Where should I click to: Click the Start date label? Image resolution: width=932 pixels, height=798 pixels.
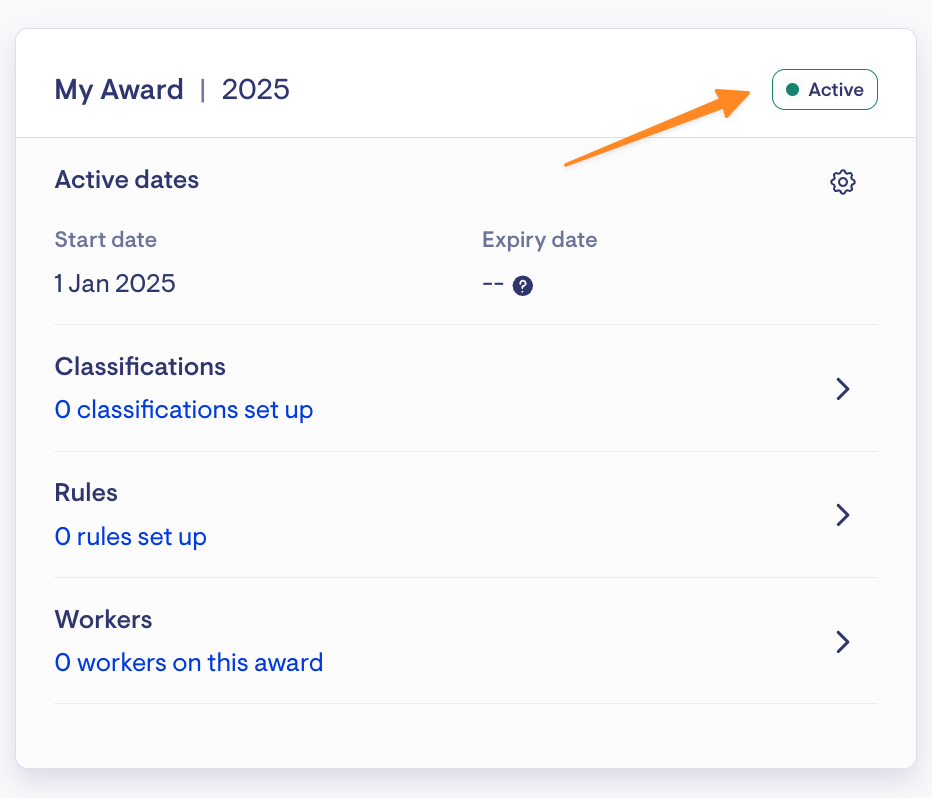pyautogui.click(x=106, y=239)
